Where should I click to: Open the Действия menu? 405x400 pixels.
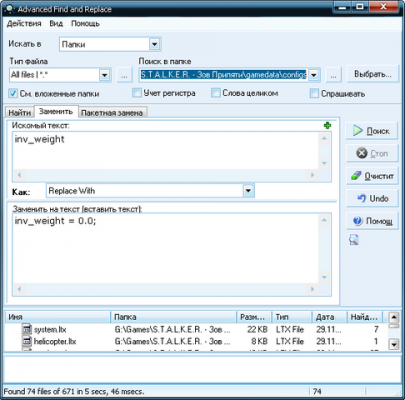point(24,24)
